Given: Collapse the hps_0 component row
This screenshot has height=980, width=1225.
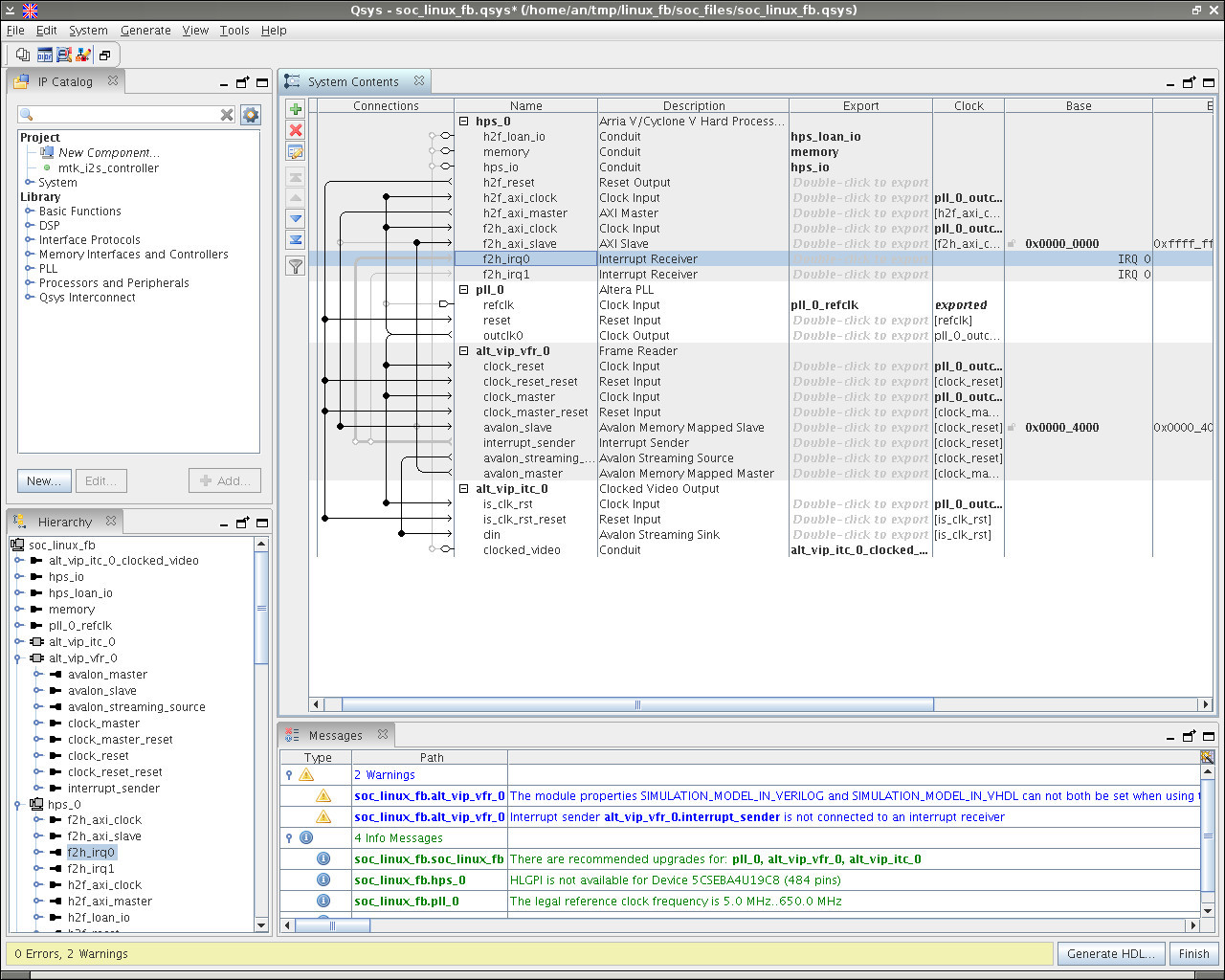Looking at the screenshot, I should click(x=464, y=122).
